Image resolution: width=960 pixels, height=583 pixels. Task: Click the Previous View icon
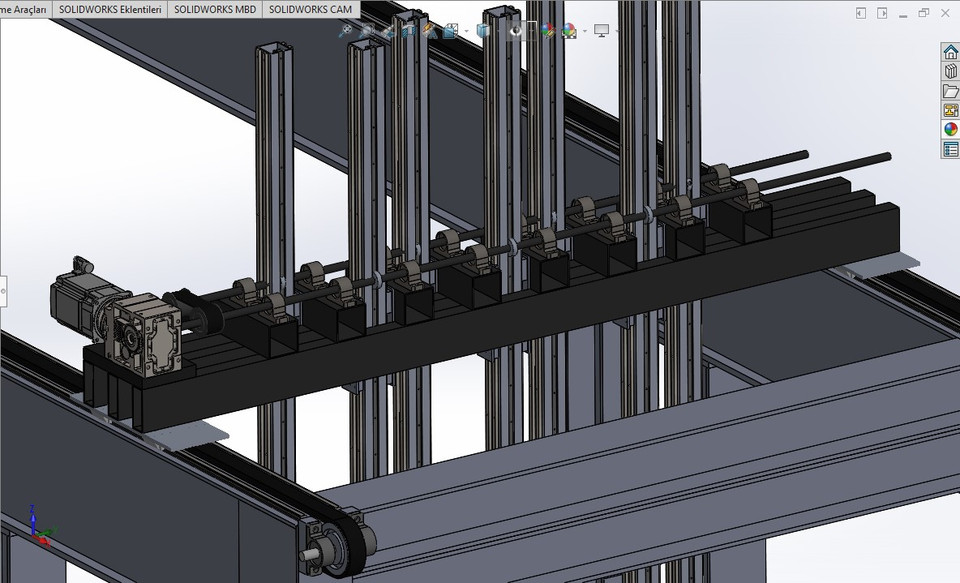point(388,30)
